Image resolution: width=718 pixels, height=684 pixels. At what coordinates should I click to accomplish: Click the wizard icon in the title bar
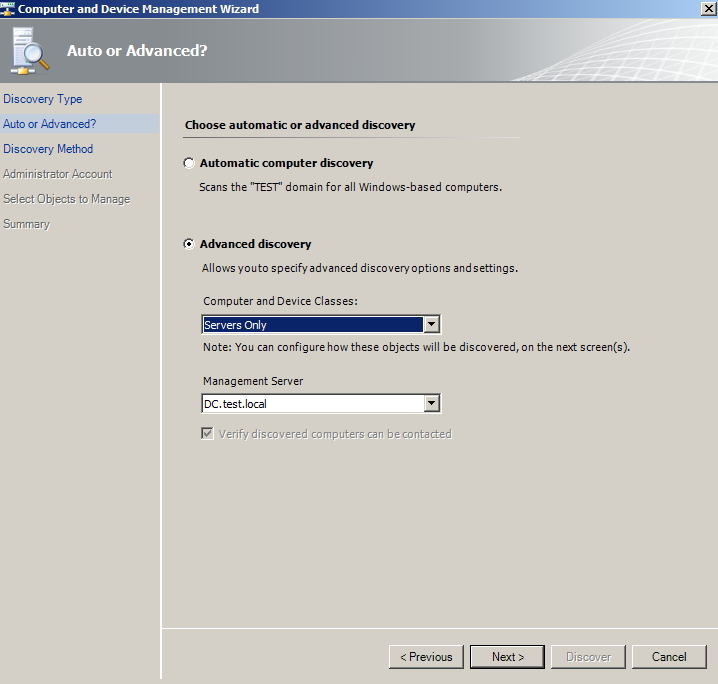point(8,8)
